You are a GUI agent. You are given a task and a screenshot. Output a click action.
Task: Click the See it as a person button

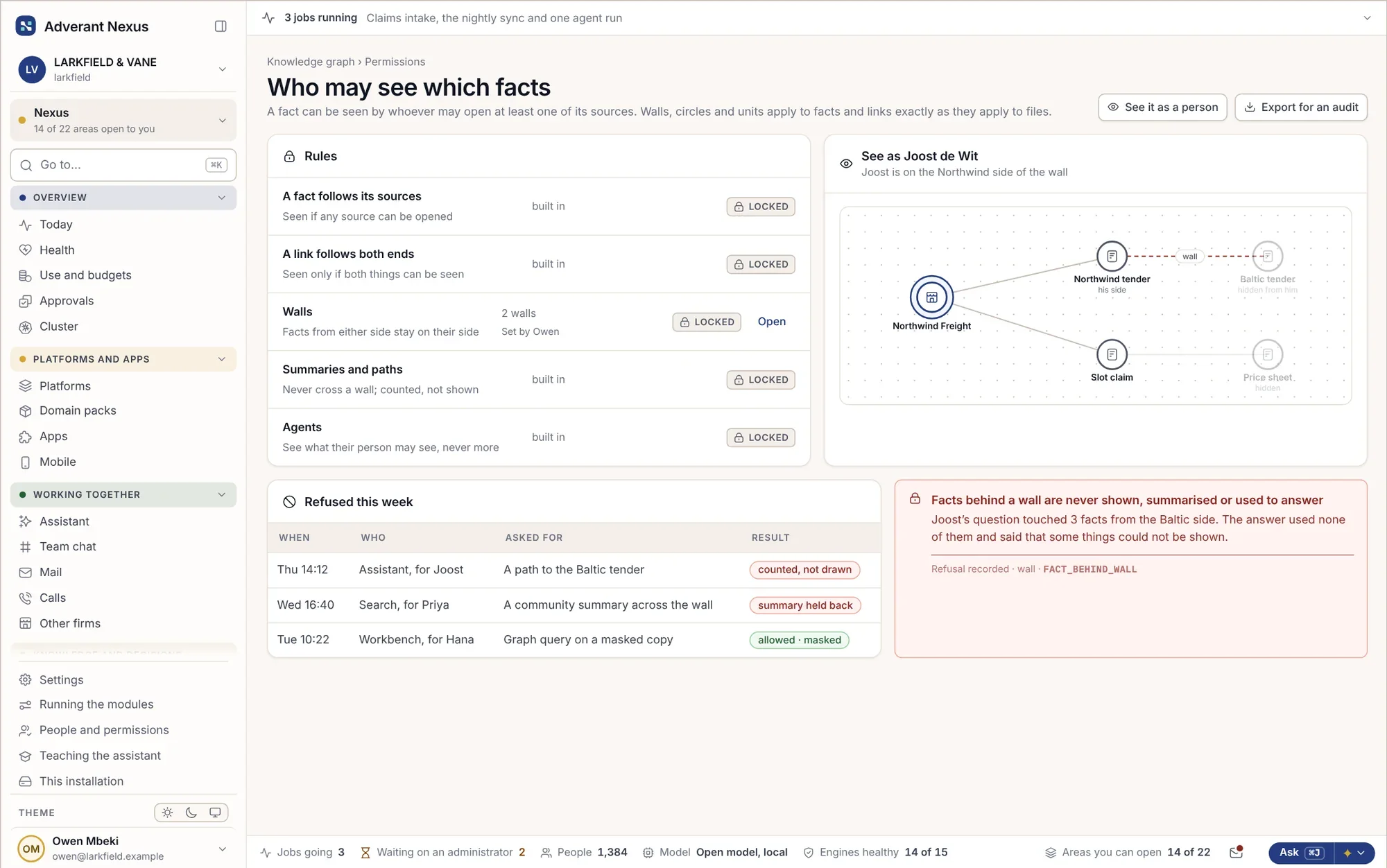coord(1162,107)
